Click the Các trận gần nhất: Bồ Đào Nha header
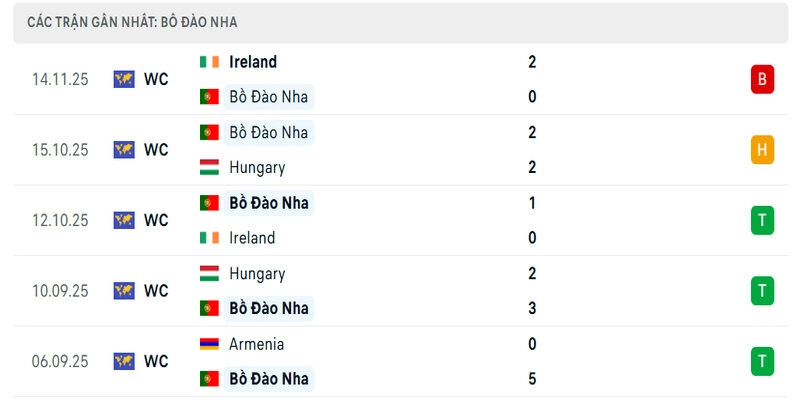The height and width of the screenshot is (400, 800). [133, 22]
